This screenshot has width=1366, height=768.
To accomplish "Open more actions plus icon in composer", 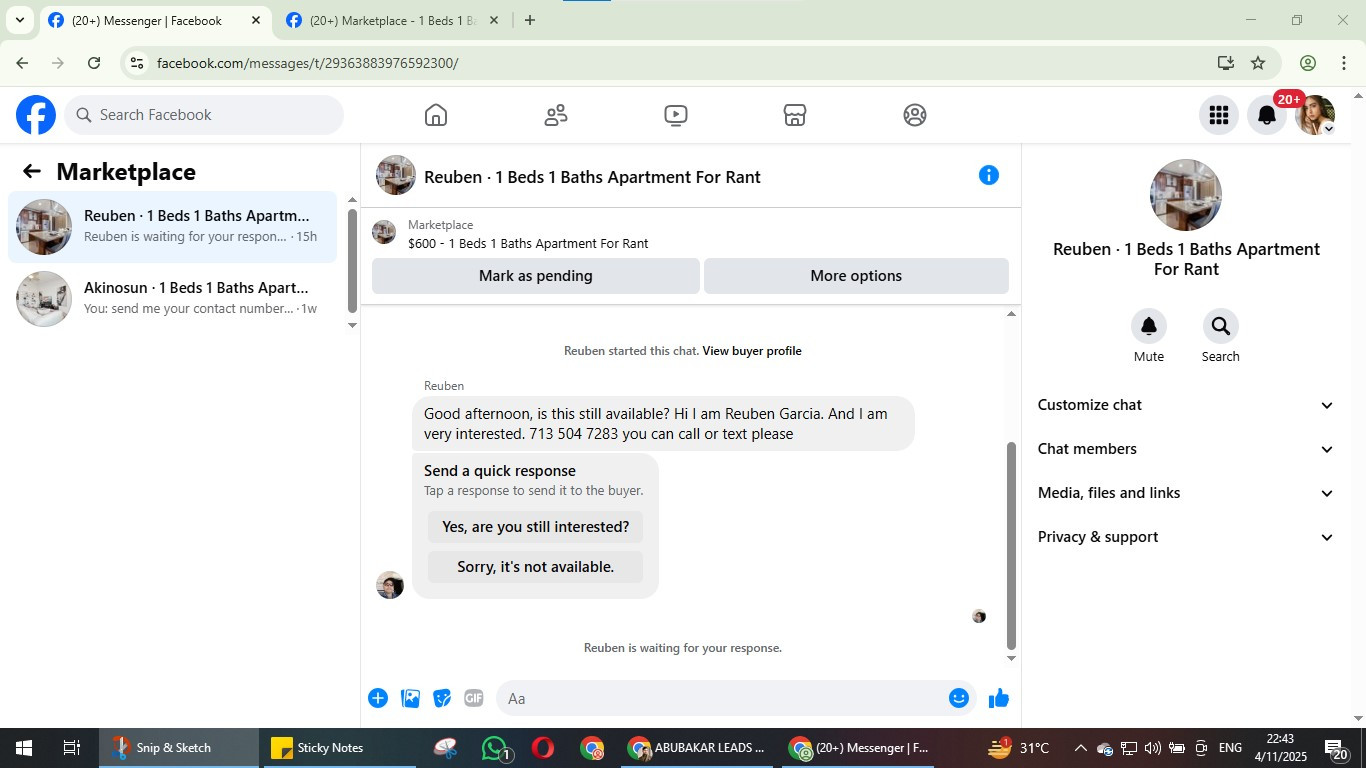I will pos(378,698).
